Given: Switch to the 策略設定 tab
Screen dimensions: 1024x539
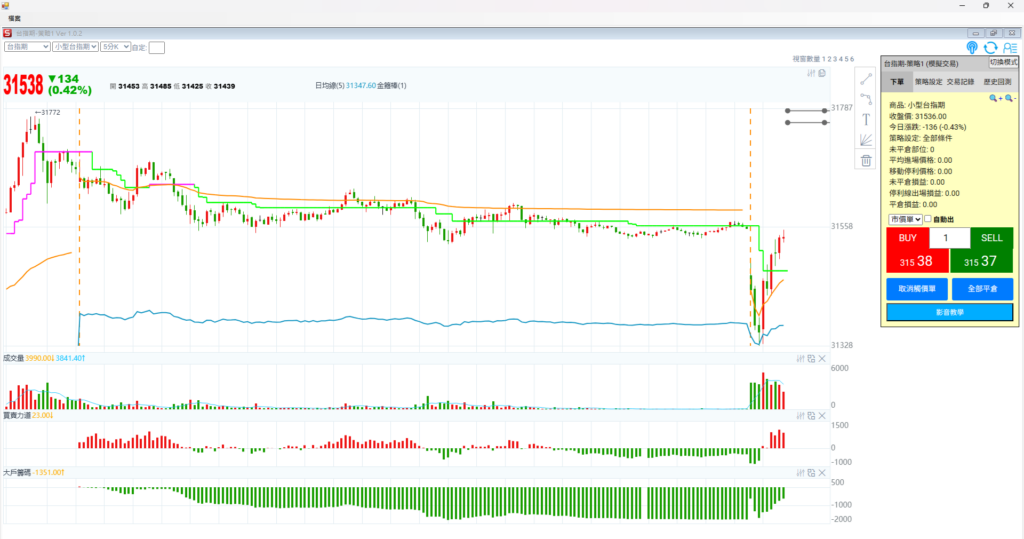Looking at the screenshot, I should pyautogui.click(x=929, y=81).
